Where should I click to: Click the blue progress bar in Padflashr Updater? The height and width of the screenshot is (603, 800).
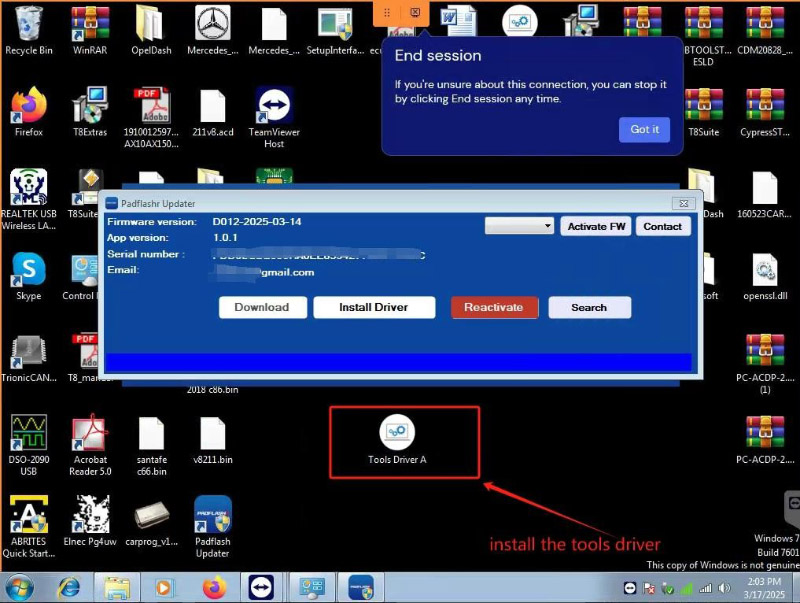point(398,362)
